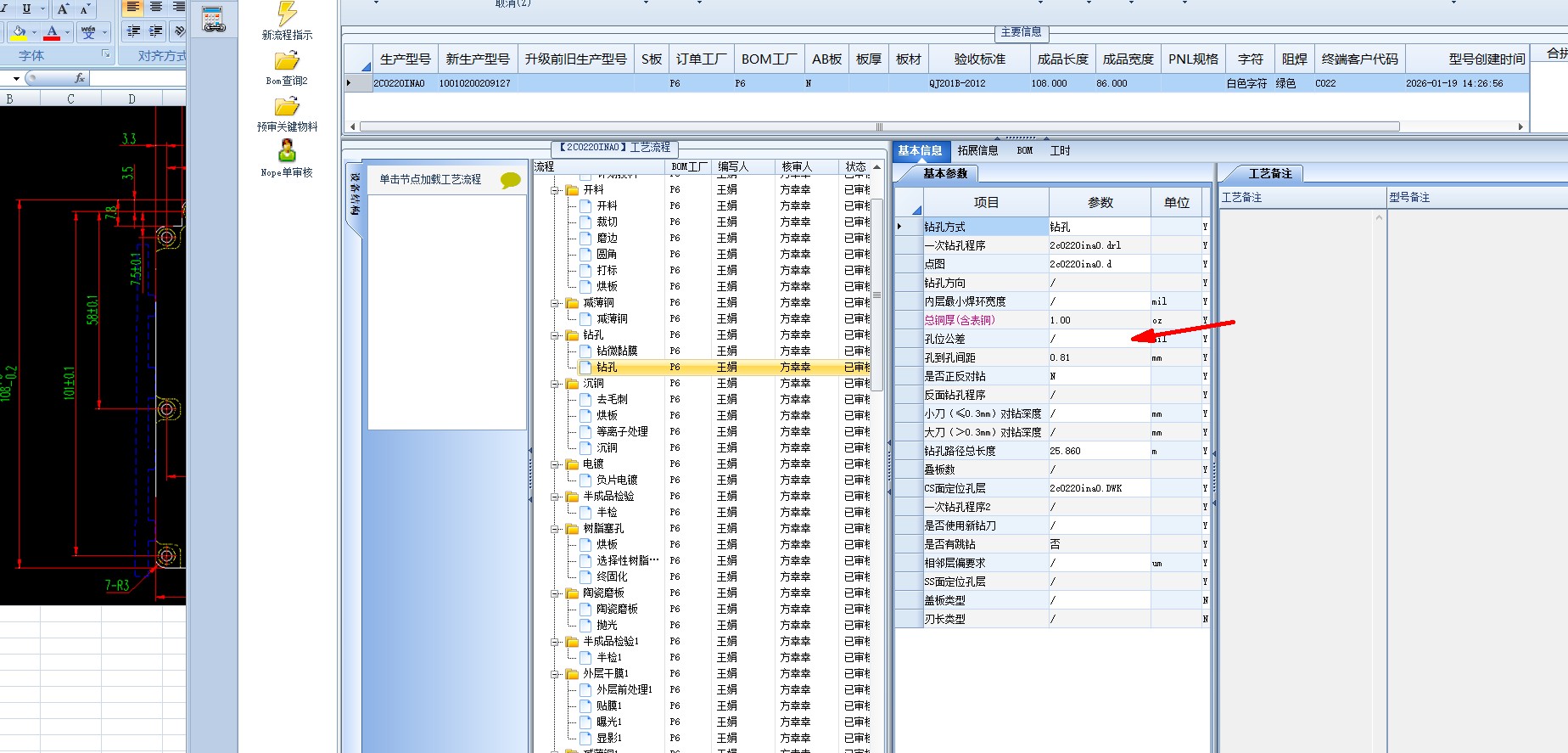Click the 陶瓷磨板 folder icon
This screenshot has width=1568, height=753.
573,593
